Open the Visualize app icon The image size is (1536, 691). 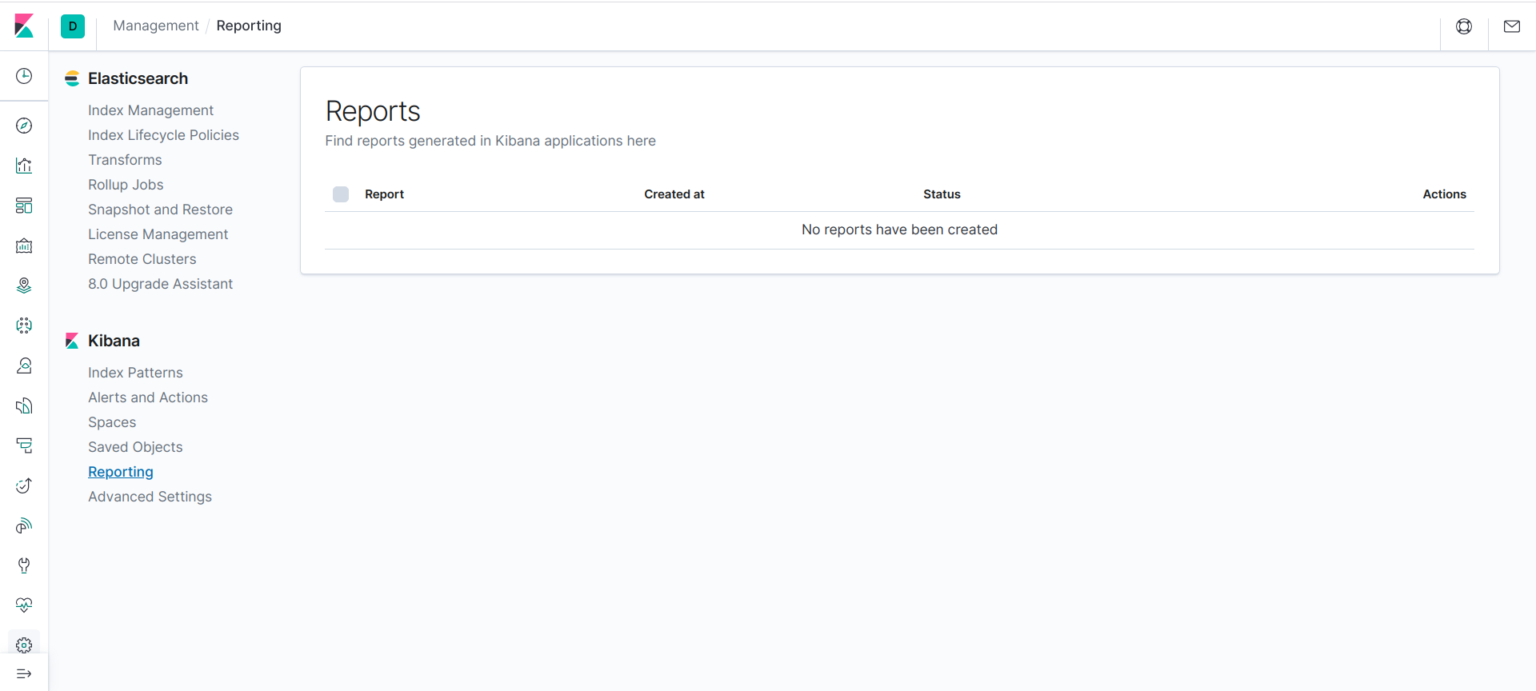click(24, 165)
